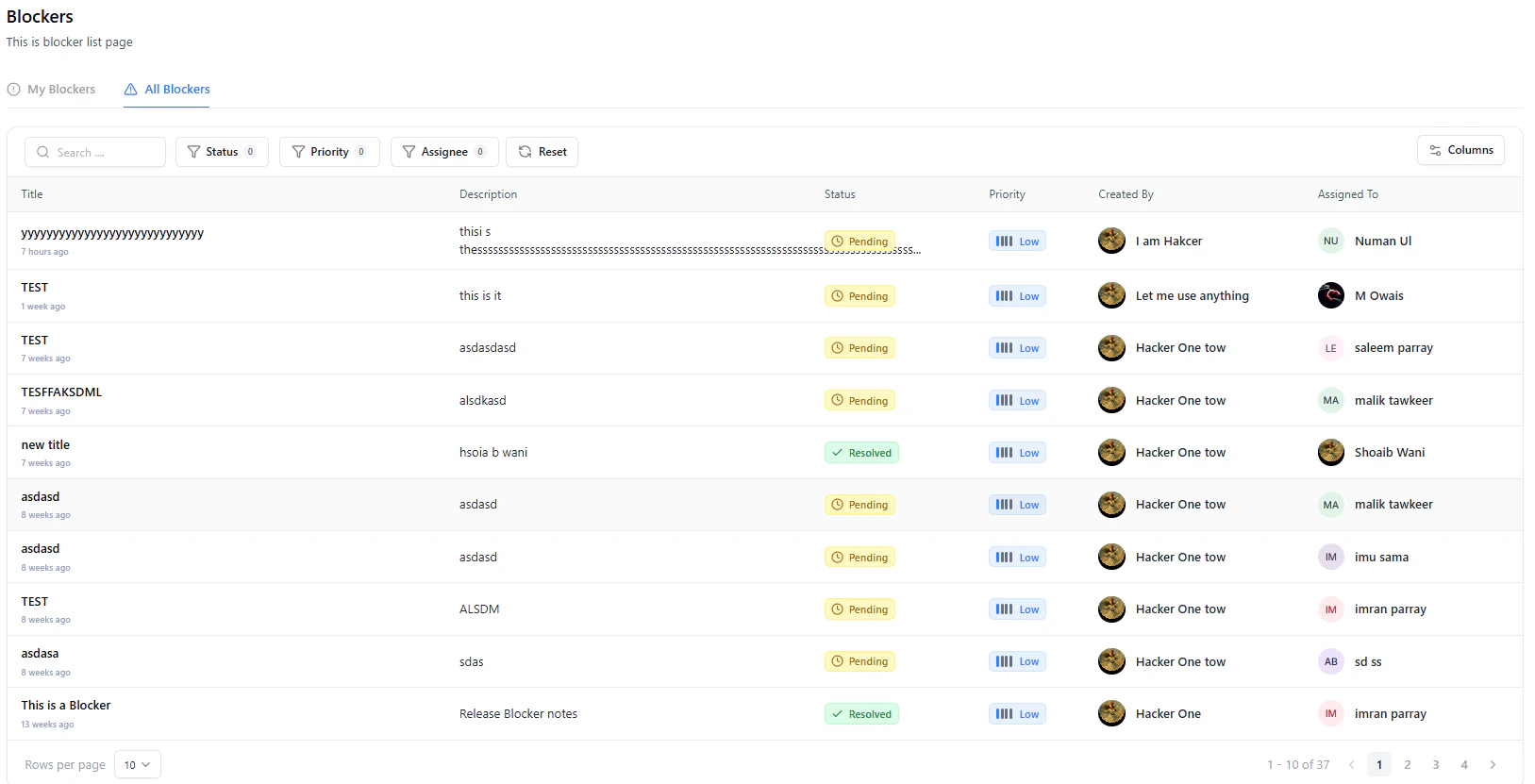
Task: Click the search magnifier icon
Action: pyautogui.click(x=42, y=152)
